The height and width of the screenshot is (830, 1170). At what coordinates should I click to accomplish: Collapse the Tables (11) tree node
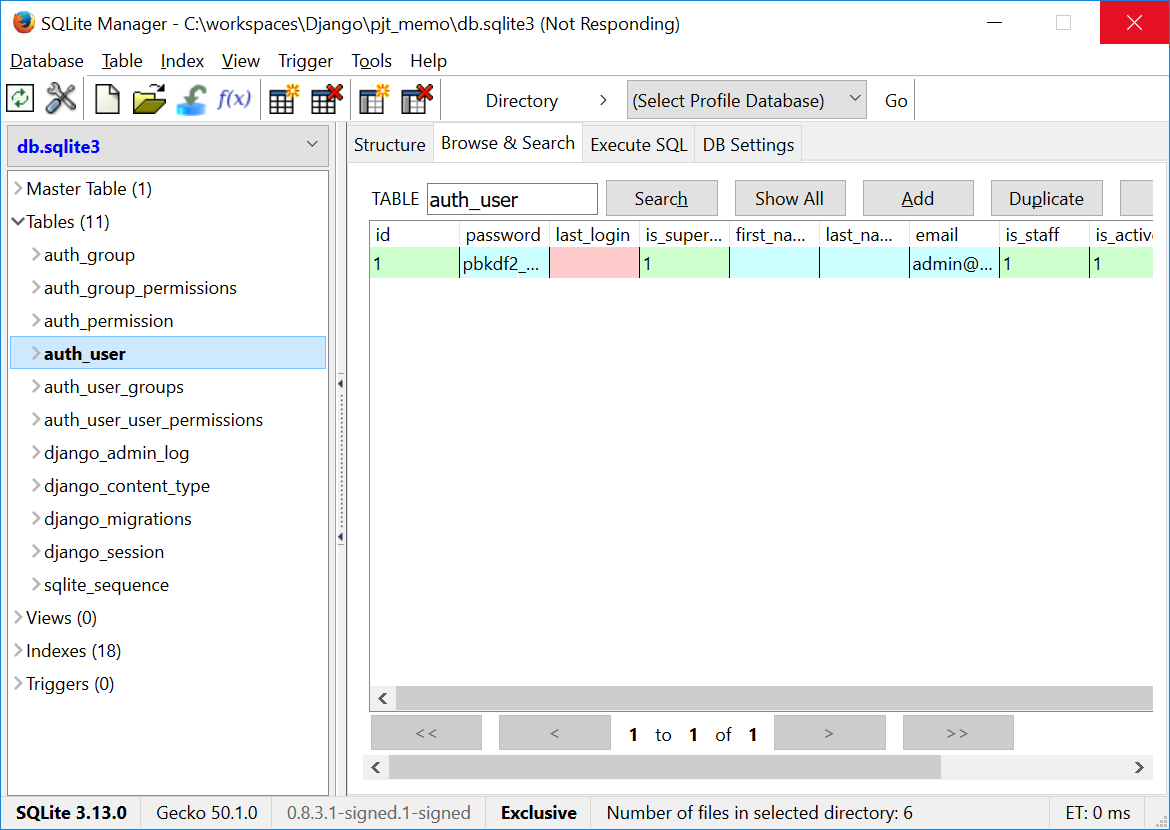18,222
